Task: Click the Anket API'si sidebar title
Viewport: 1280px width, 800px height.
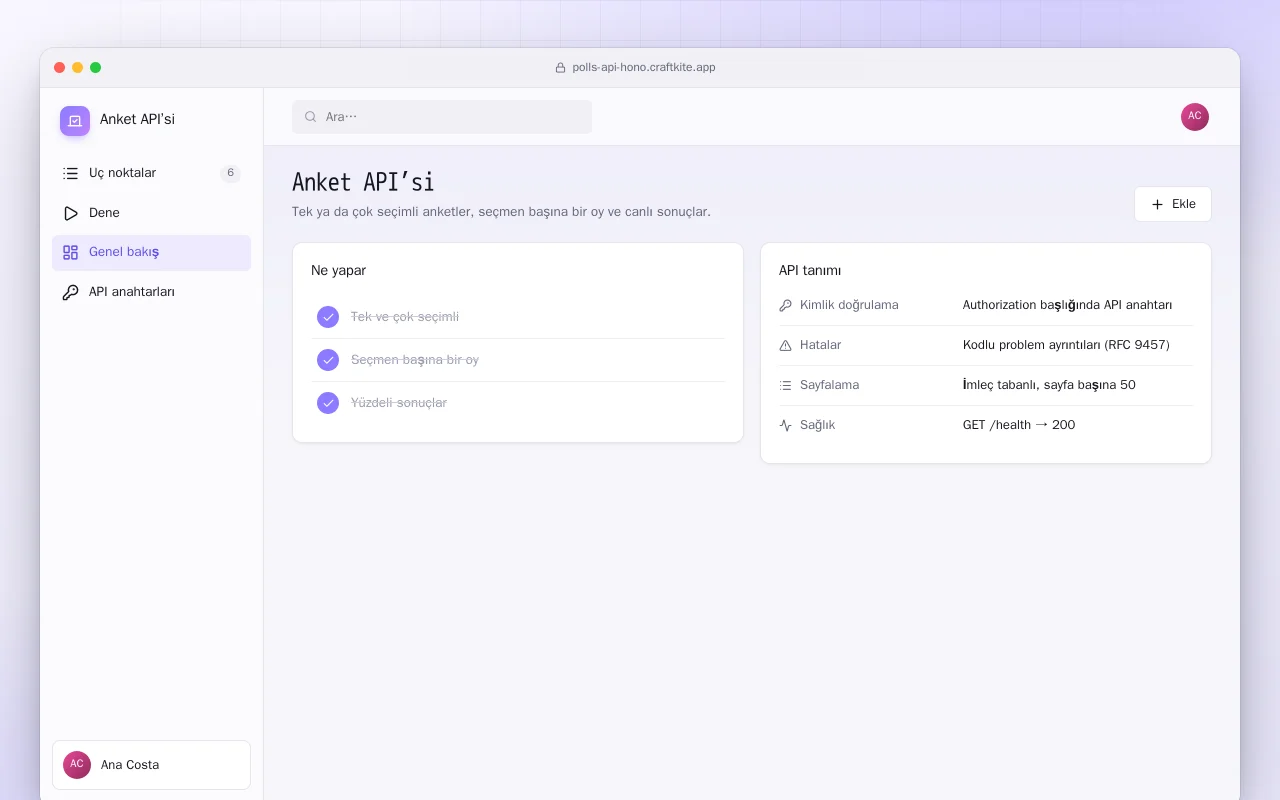Action: (x=137, y=120)
